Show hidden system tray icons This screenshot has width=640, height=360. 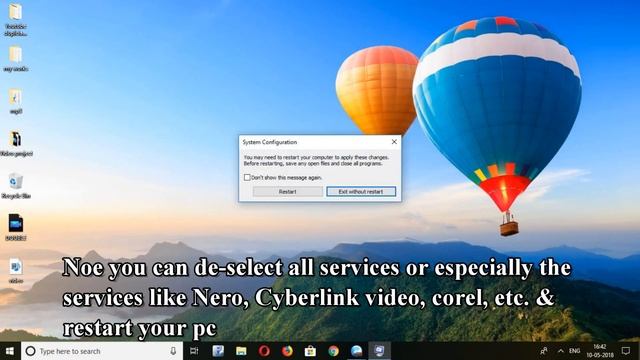pyautogui.click(x=561, y=351)
